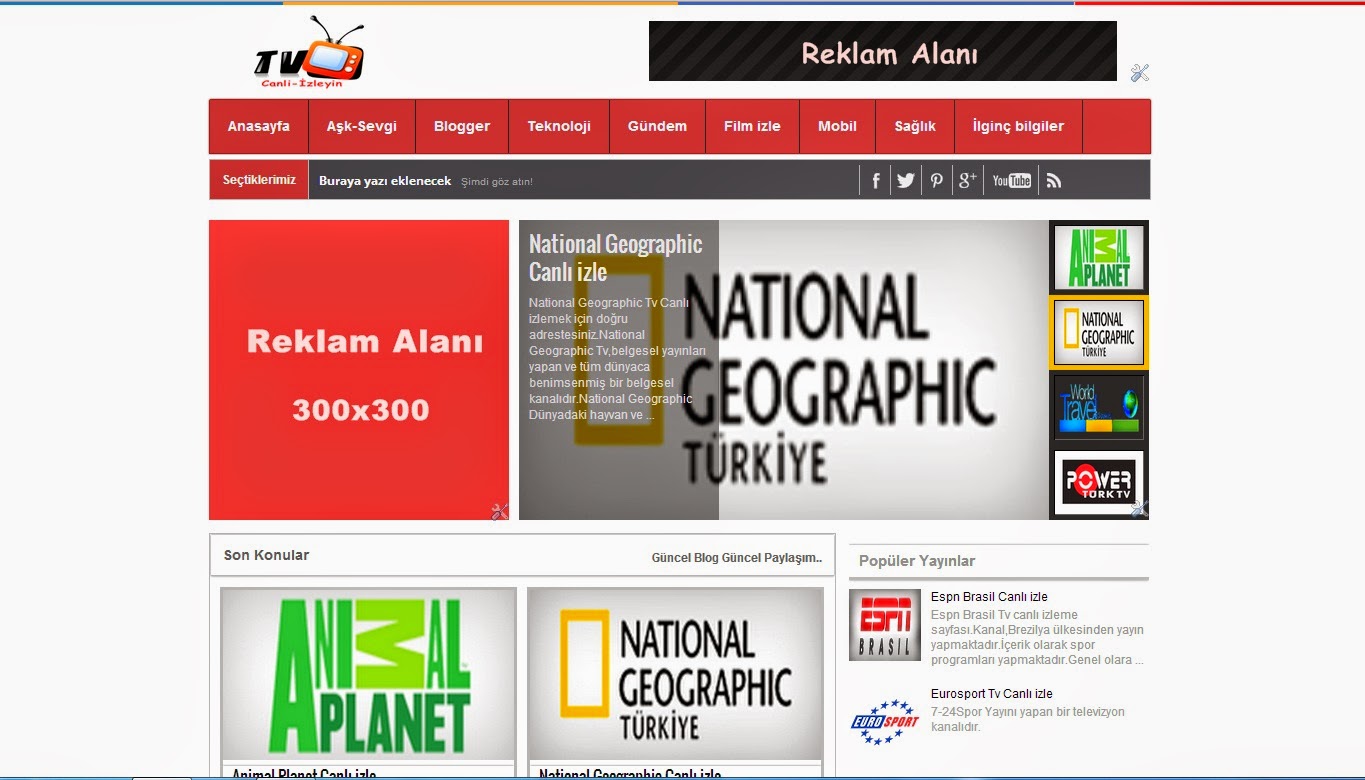
Task: Click the '7-24Spor Yayını yapan' description text
Action: coord(1028,719)
